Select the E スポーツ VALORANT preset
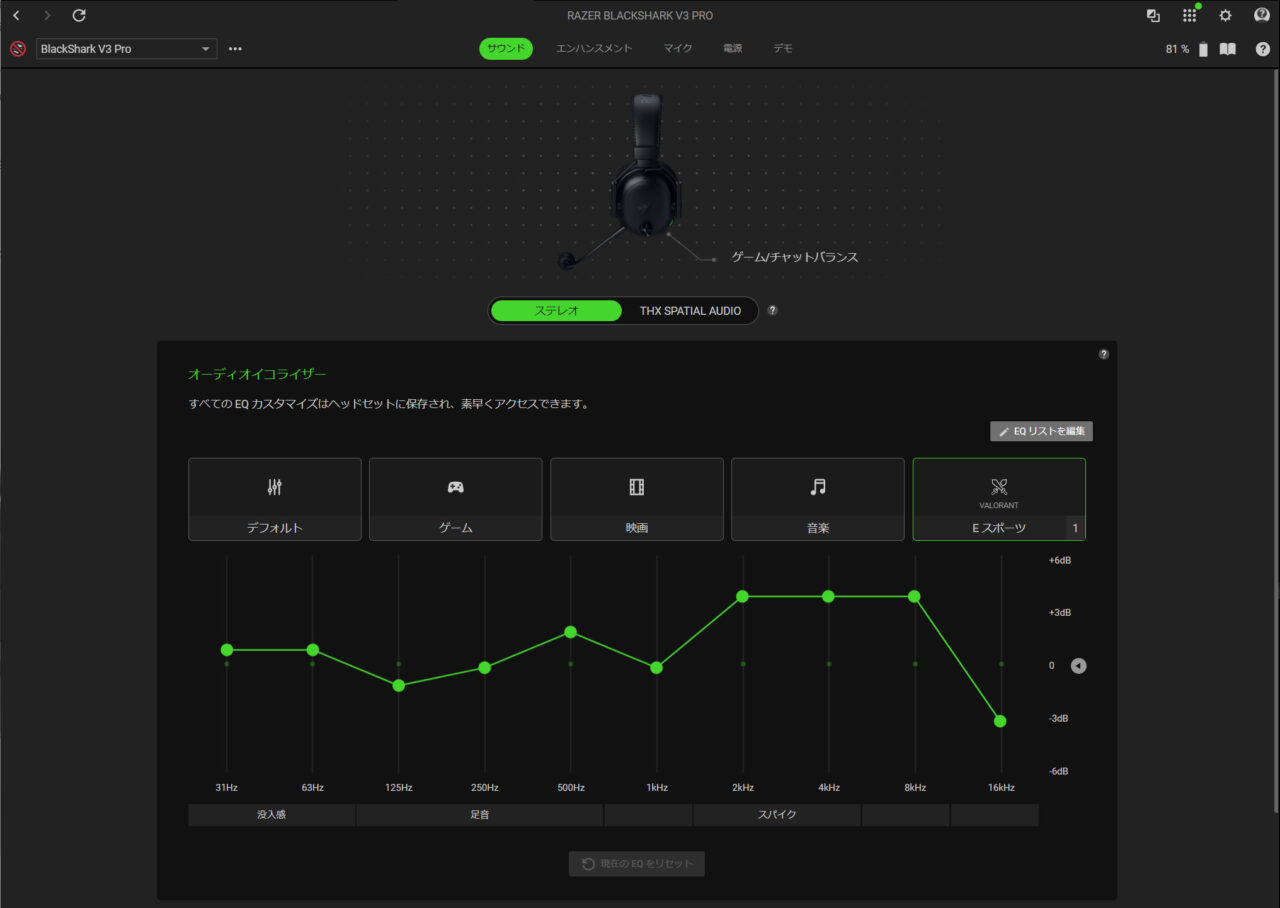This screenshot has width=1280, height=908. coord(999,499)
